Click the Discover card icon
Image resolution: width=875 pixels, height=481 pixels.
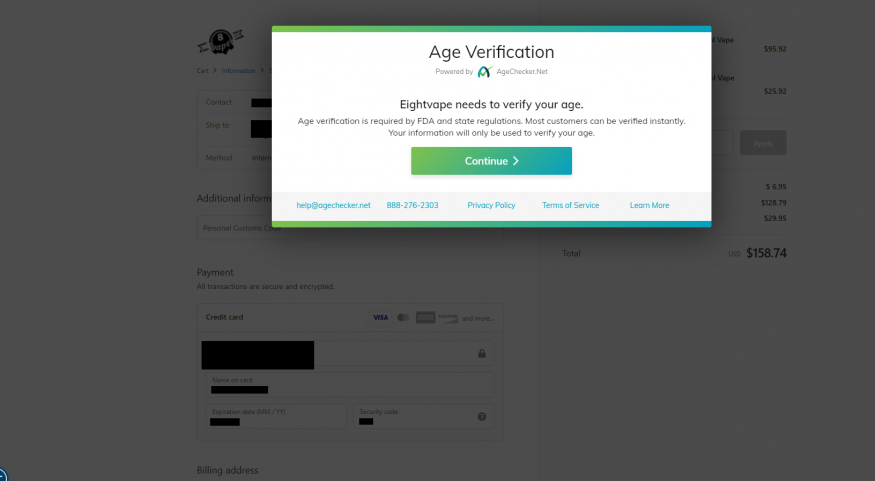(x=448, y=318)
